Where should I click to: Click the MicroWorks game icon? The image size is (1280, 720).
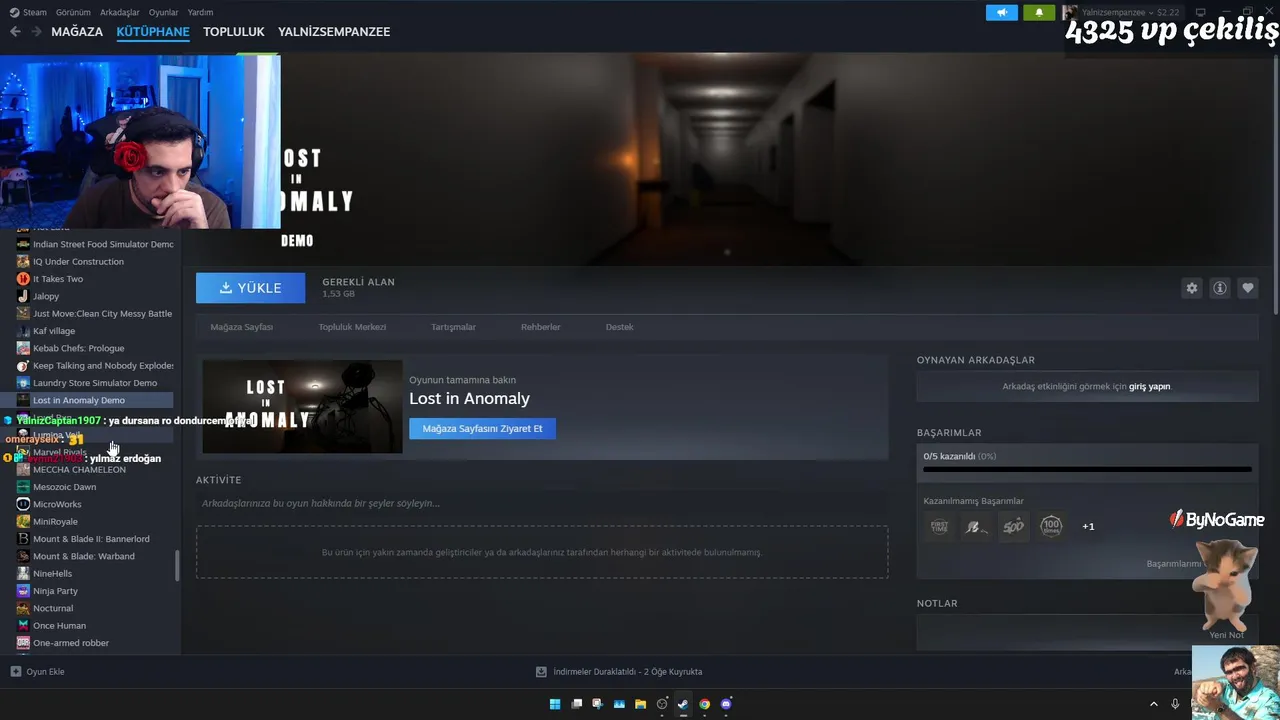pos(23,504)
